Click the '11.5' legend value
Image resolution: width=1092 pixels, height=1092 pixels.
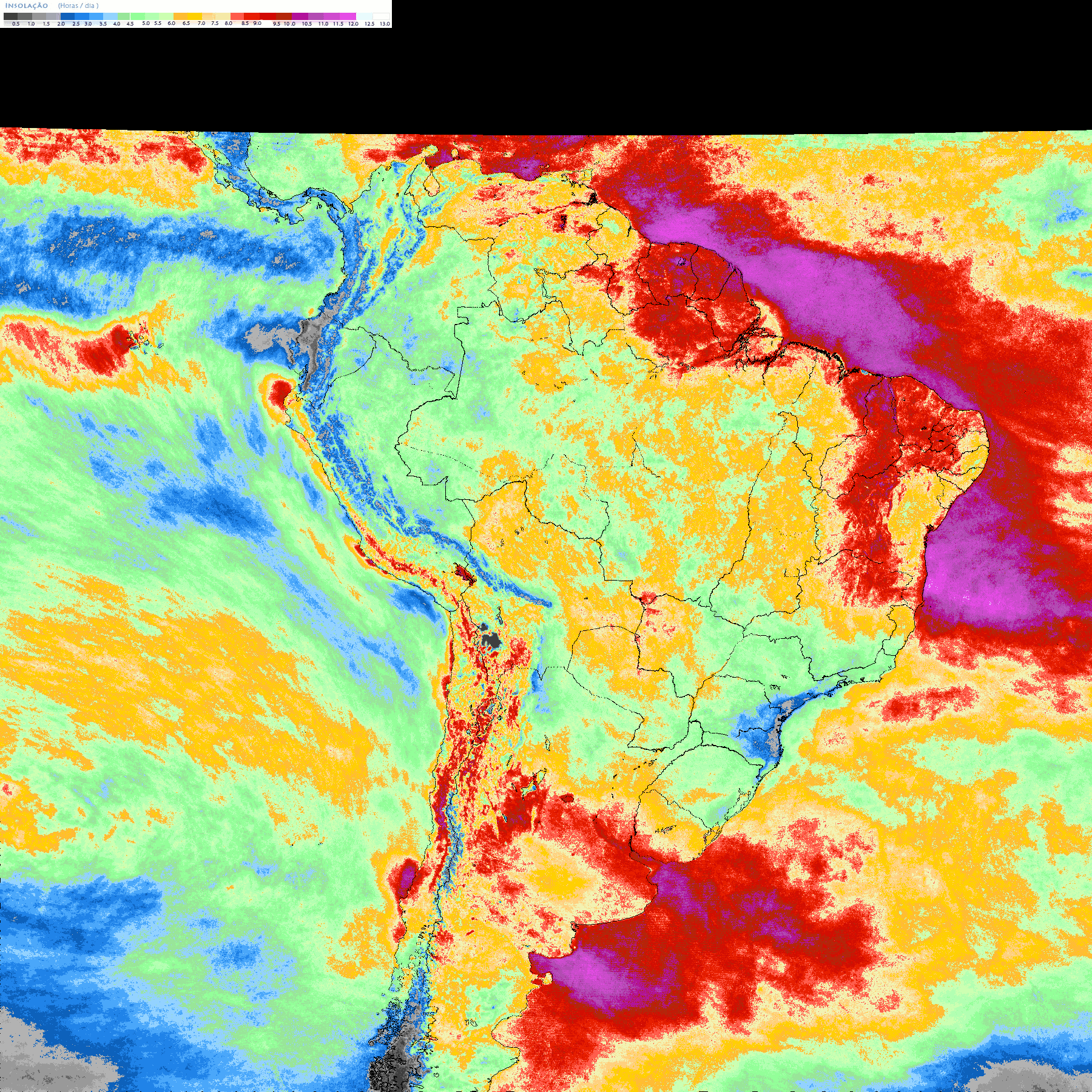[x=338, y=24]
